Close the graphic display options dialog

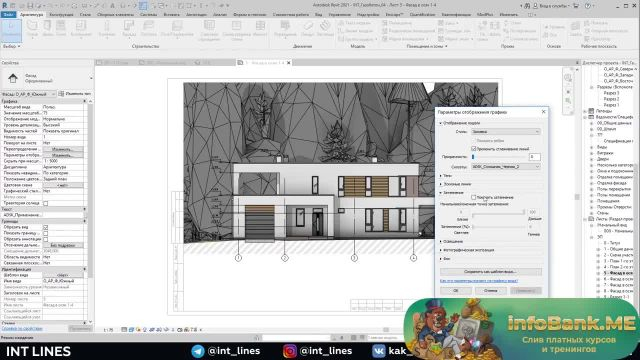pos(543,111)
